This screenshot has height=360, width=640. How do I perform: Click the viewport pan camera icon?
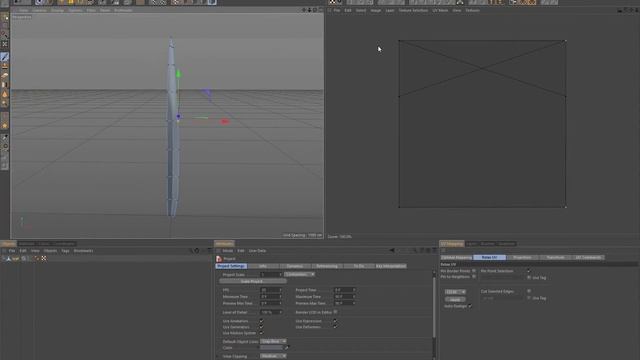tap(304, 10)
